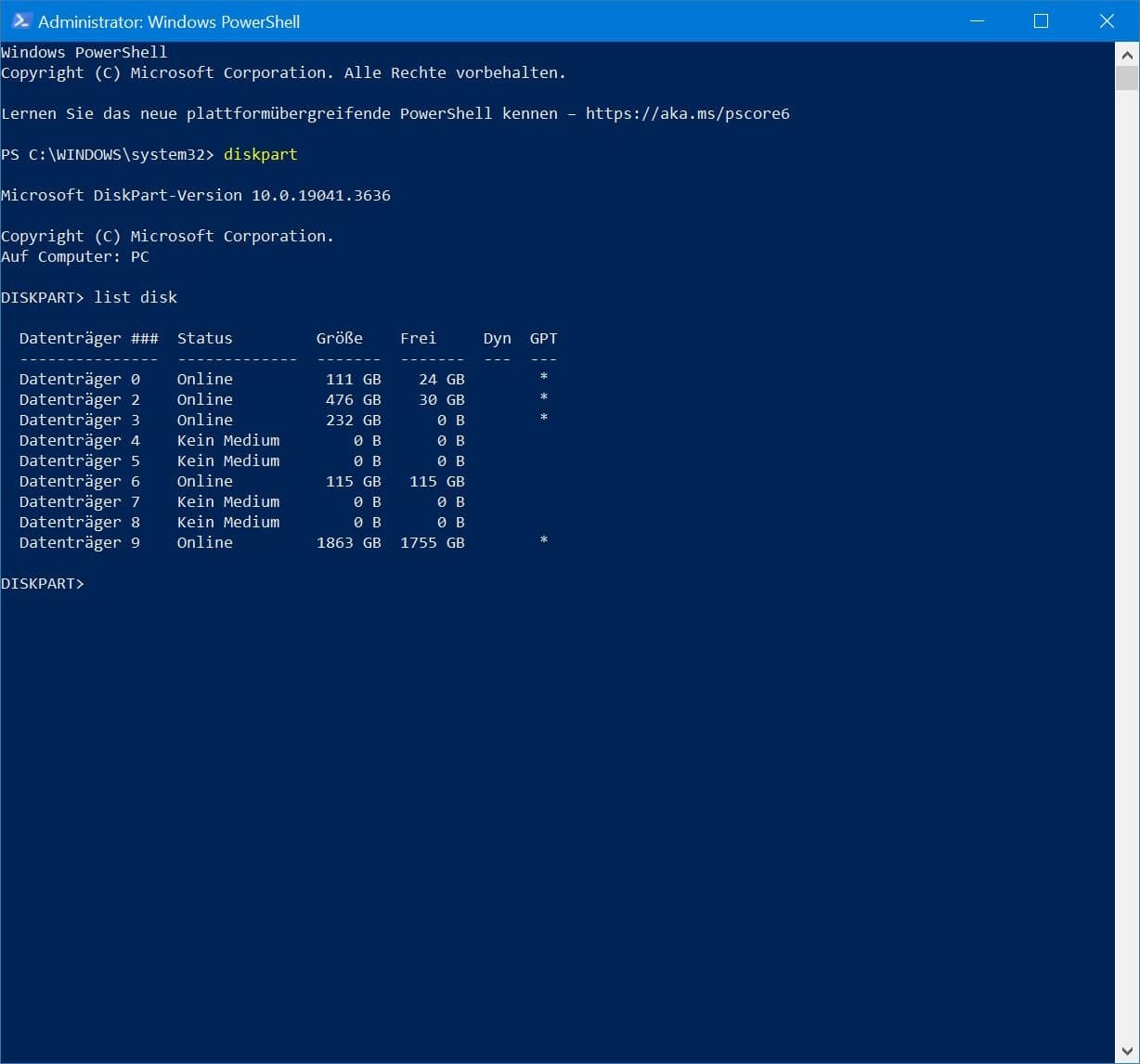Screen dimensions: 1140x1064
Task: Click the 'Datenträger 4' row label
Action: [x=80, y=440]
